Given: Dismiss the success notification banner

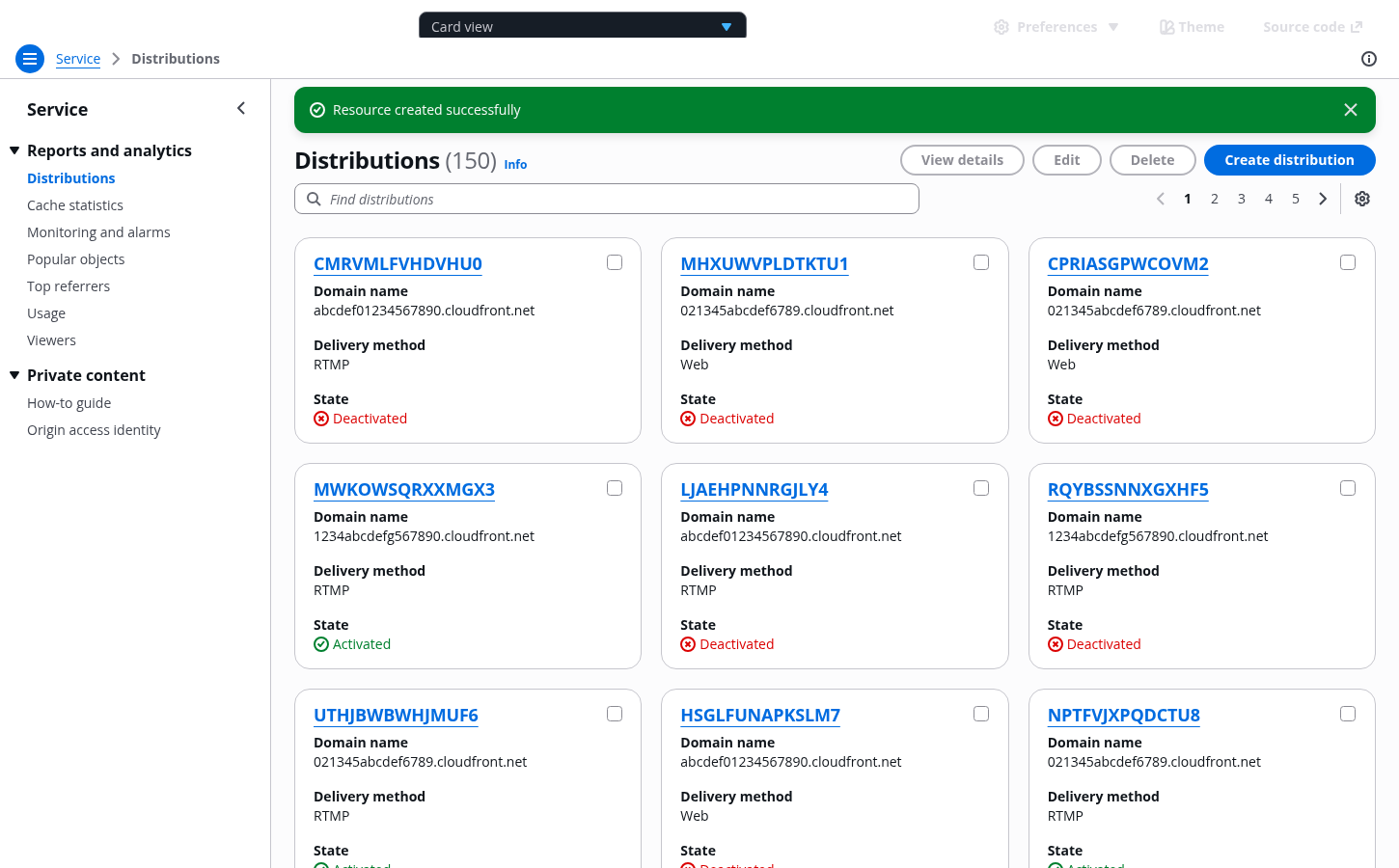Looking at the screenshot, I should coord(1350,110).
